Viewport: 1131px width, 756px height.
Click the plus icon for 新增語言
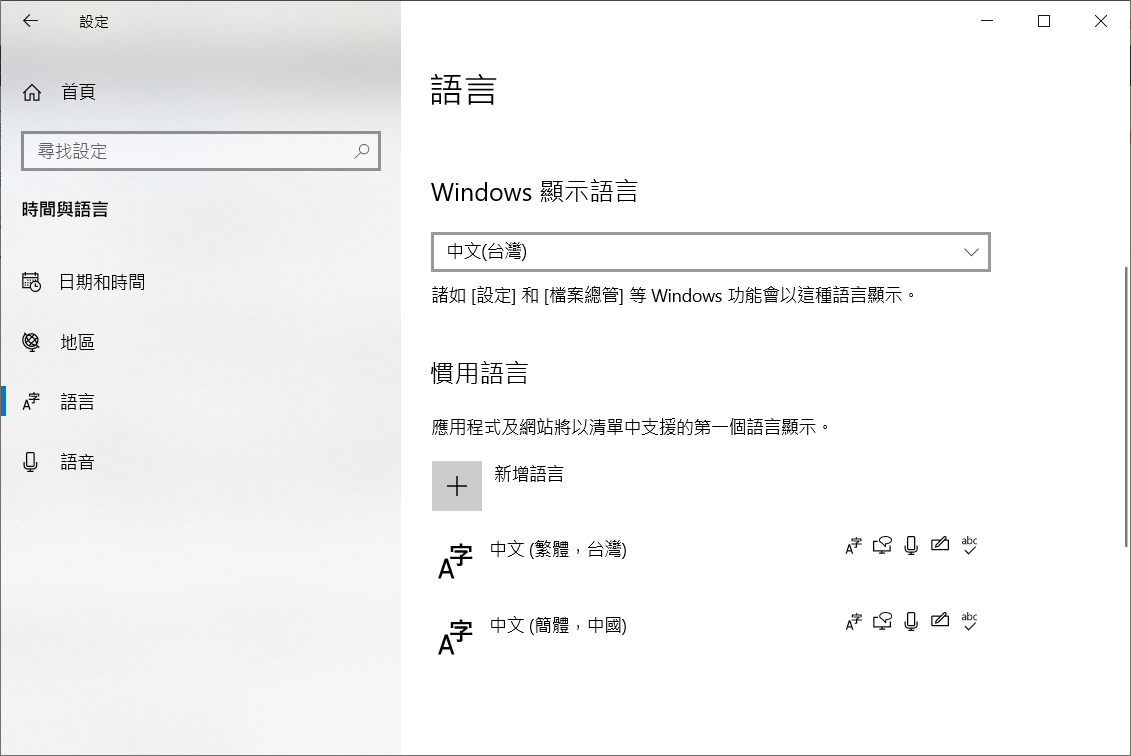coord(457,486)
